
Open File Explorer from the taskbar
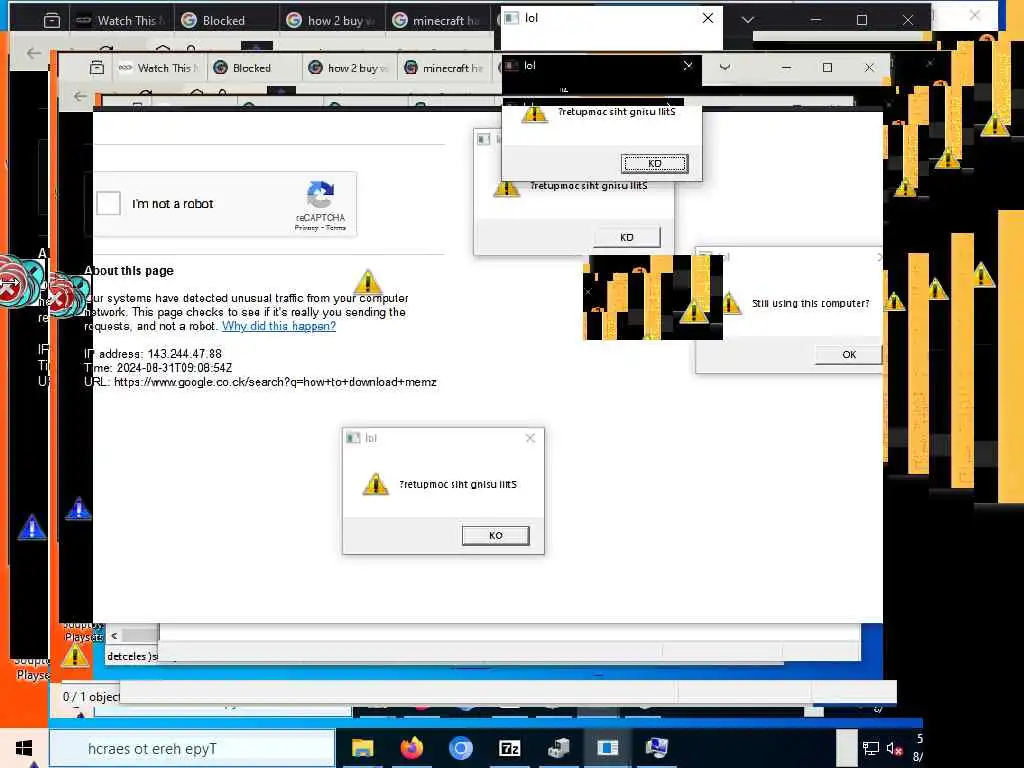(x=362, y=748)
